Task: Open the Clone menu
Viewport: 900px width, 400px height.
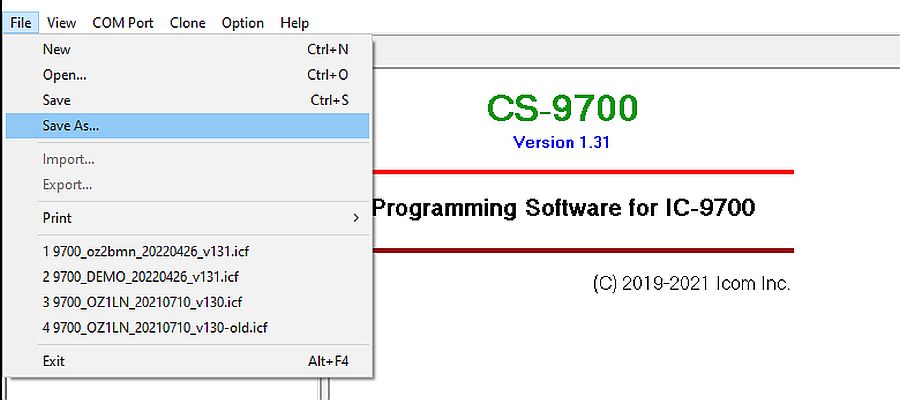Action: pos(188,23)
